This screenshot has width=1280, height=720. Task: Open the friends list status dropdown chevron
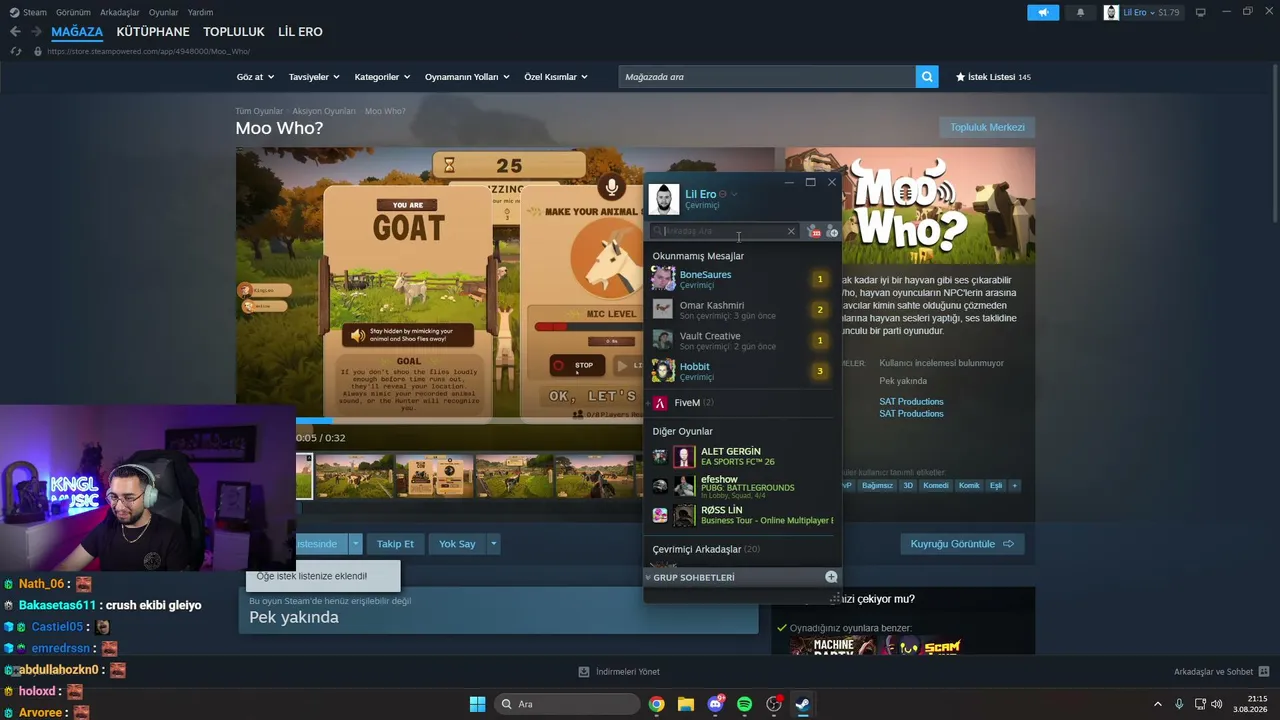click(734, 194)
